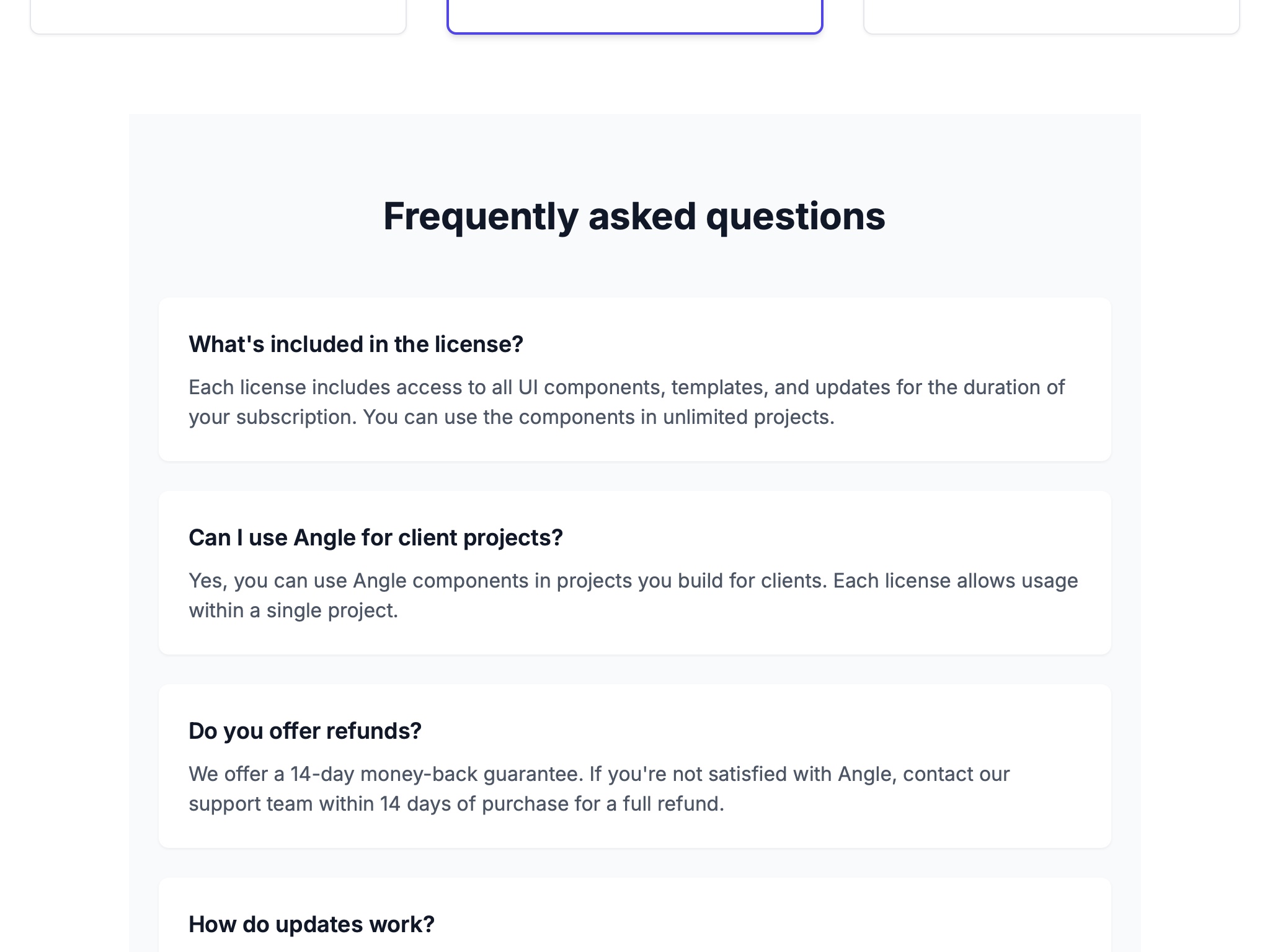Select the highlighted middle pricing card
Image resolution: width=1270 pixels, height=952 pixels.
pos(634,12)
